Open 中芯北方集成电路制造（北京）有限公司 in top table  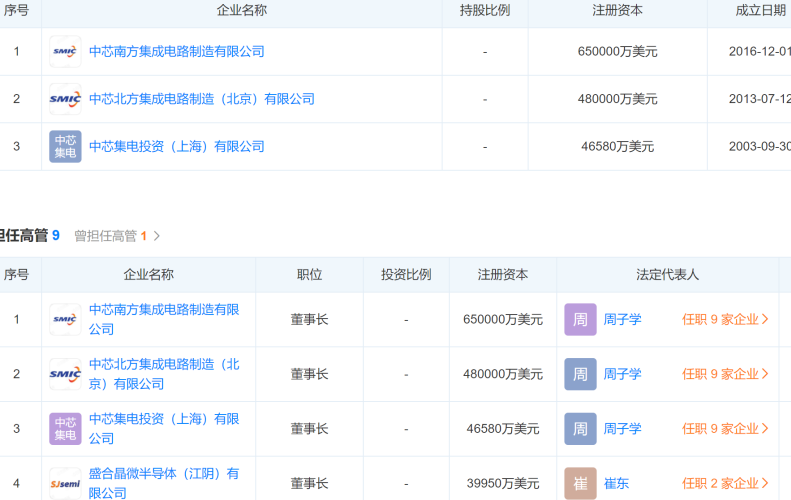point(202,99)
